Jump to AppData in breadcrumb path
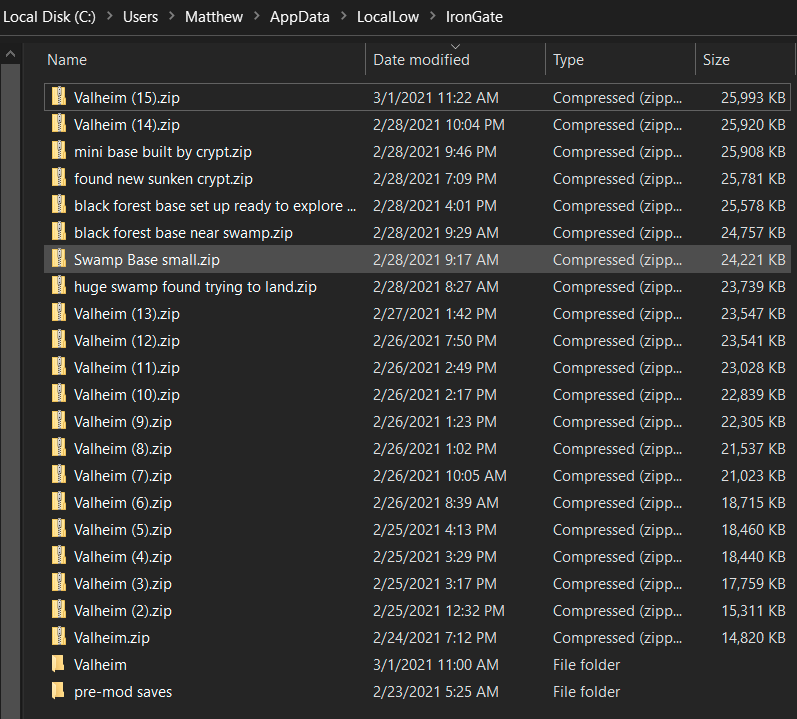 tap(300, 17)
